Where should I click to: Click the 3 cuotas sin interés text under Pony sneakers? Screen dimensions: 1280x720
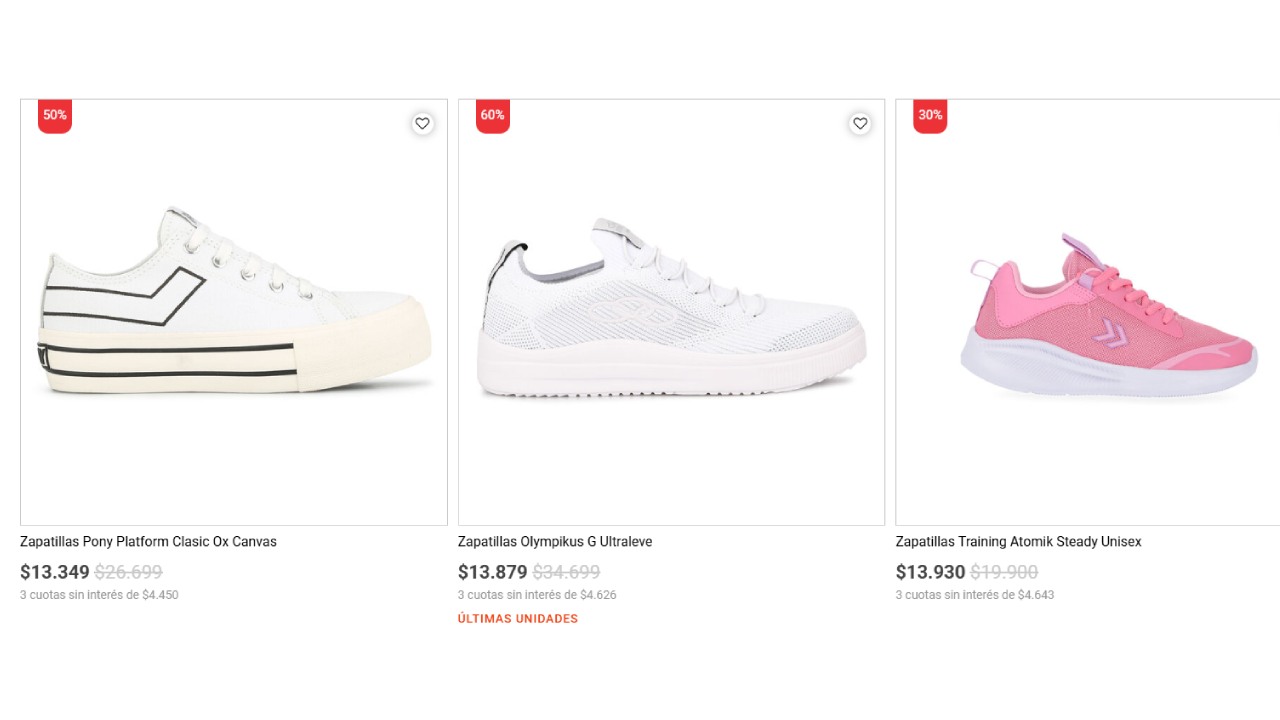coord(100,594)
